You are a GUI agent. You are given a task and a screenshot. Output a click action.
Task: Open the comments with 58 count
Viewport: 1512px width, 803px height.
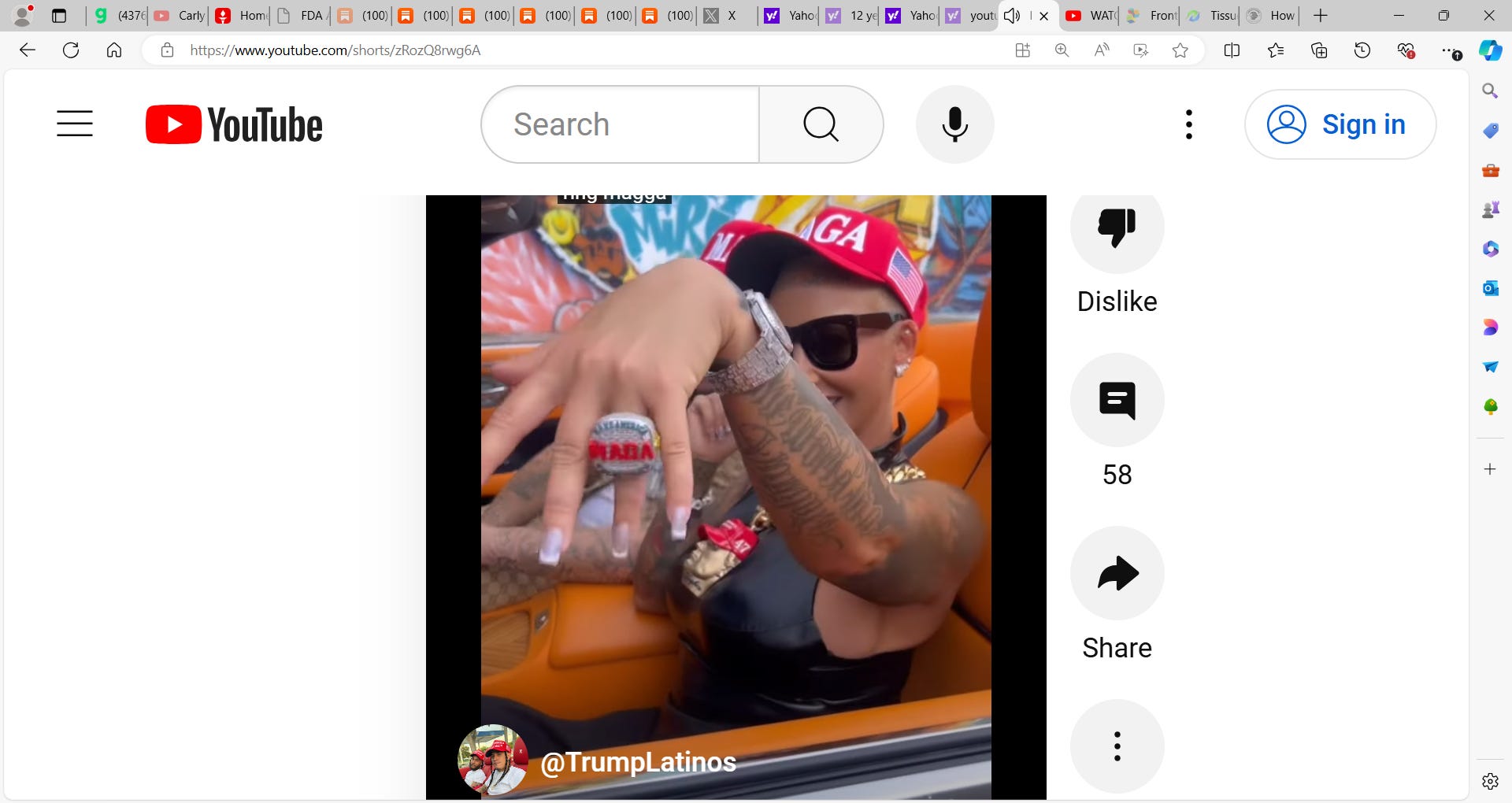(1117, 400)
